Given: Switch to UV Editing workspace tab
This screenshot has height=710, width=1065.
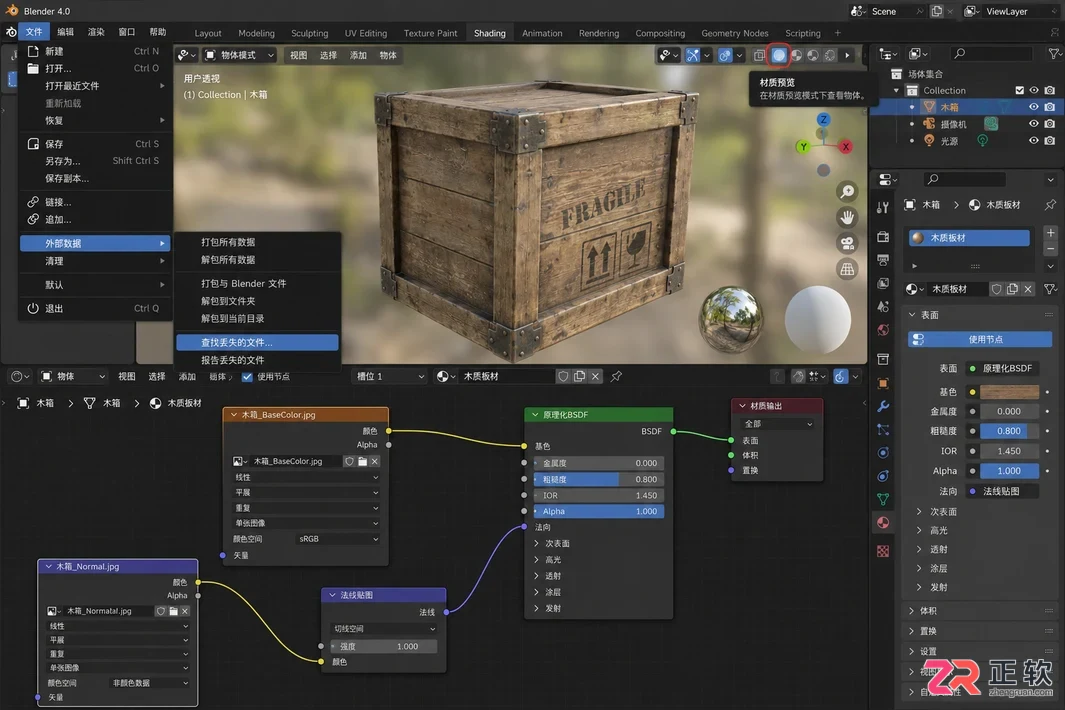Looking at the screenshot, I should click(365, 33).
